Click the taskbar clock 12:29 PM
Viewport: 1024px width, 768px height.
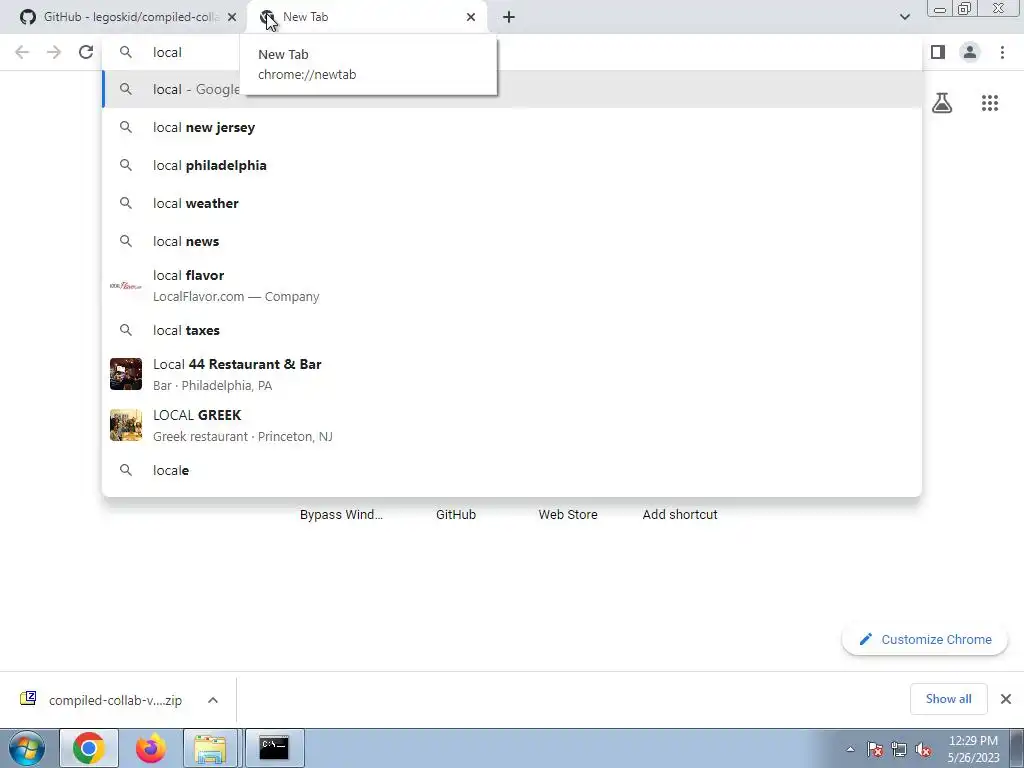(x=973, y=749)
